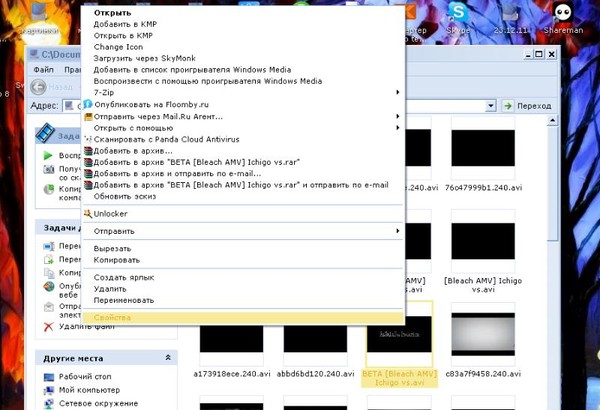600x410 pixels.
Task: Click the Назад back arrow button
Action: [x=38, y=87]
